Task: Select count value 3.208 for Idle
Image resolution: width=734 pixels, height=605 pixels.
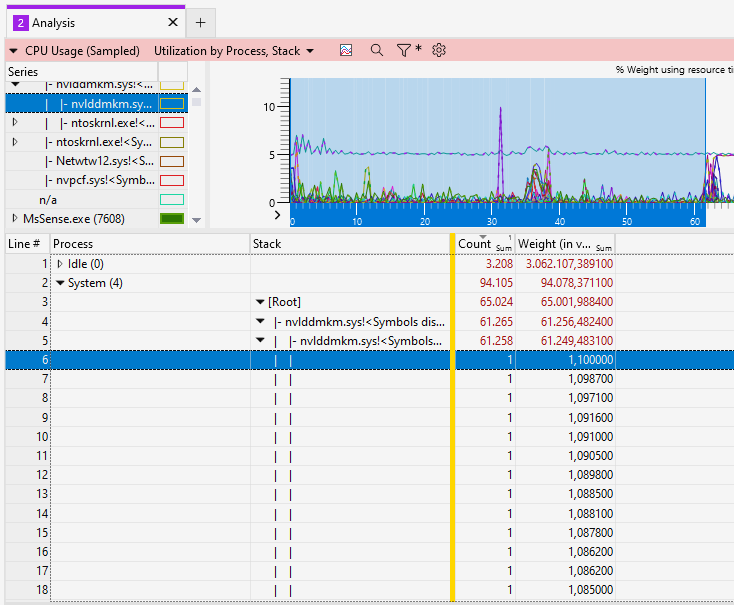Action: coord(499,264)
